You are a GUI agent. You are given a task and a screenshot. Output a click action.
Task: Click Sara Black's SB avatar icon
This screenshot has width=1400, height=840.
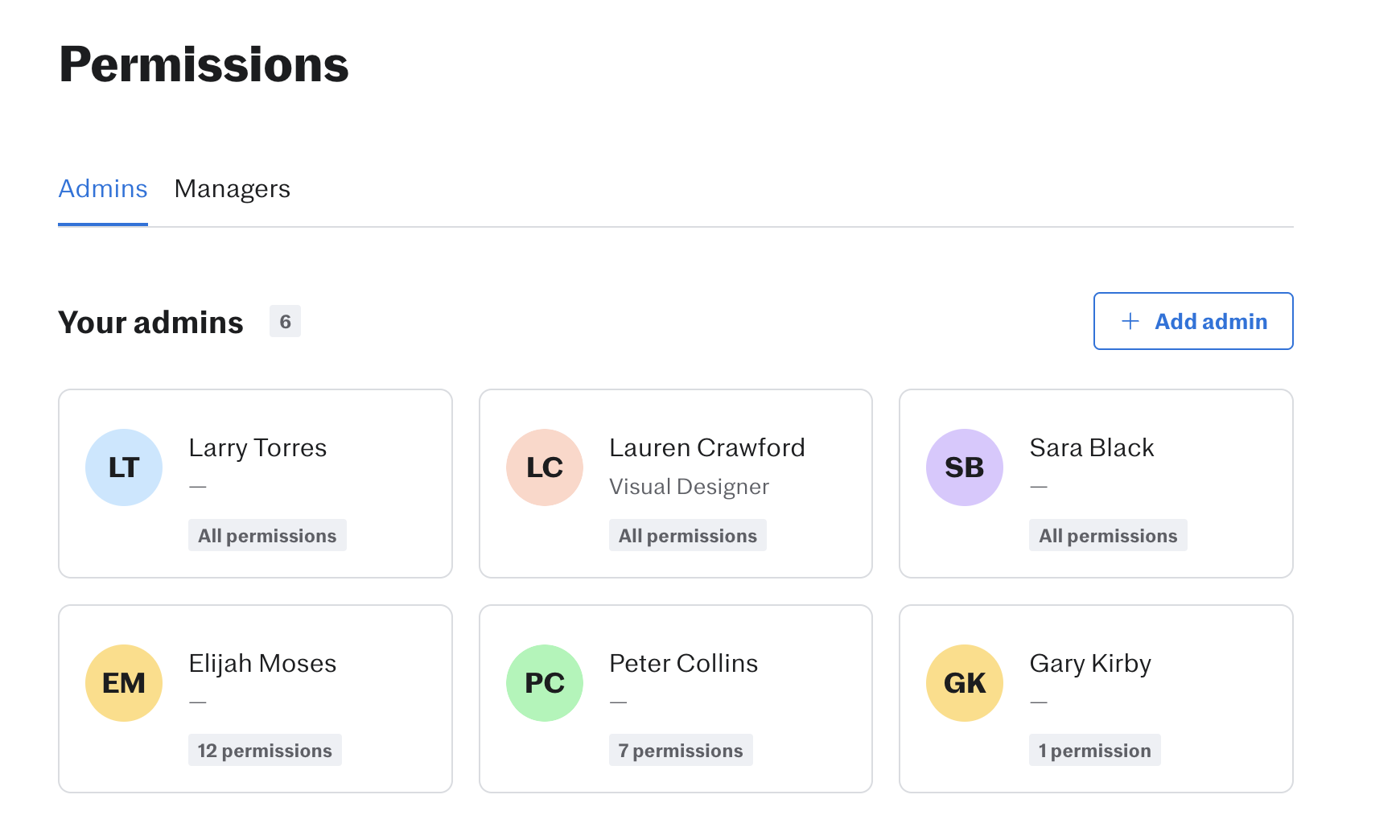[965, 467]
